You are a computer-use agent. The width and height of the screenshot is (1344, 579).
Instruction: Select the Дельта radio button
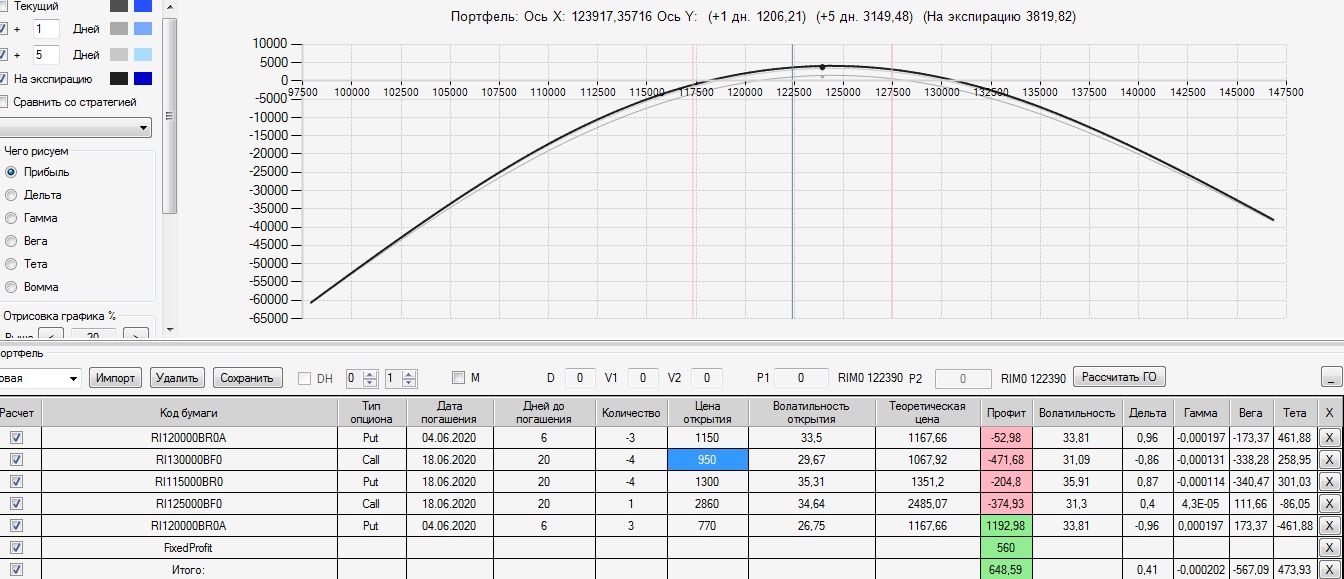click(12, 195)
